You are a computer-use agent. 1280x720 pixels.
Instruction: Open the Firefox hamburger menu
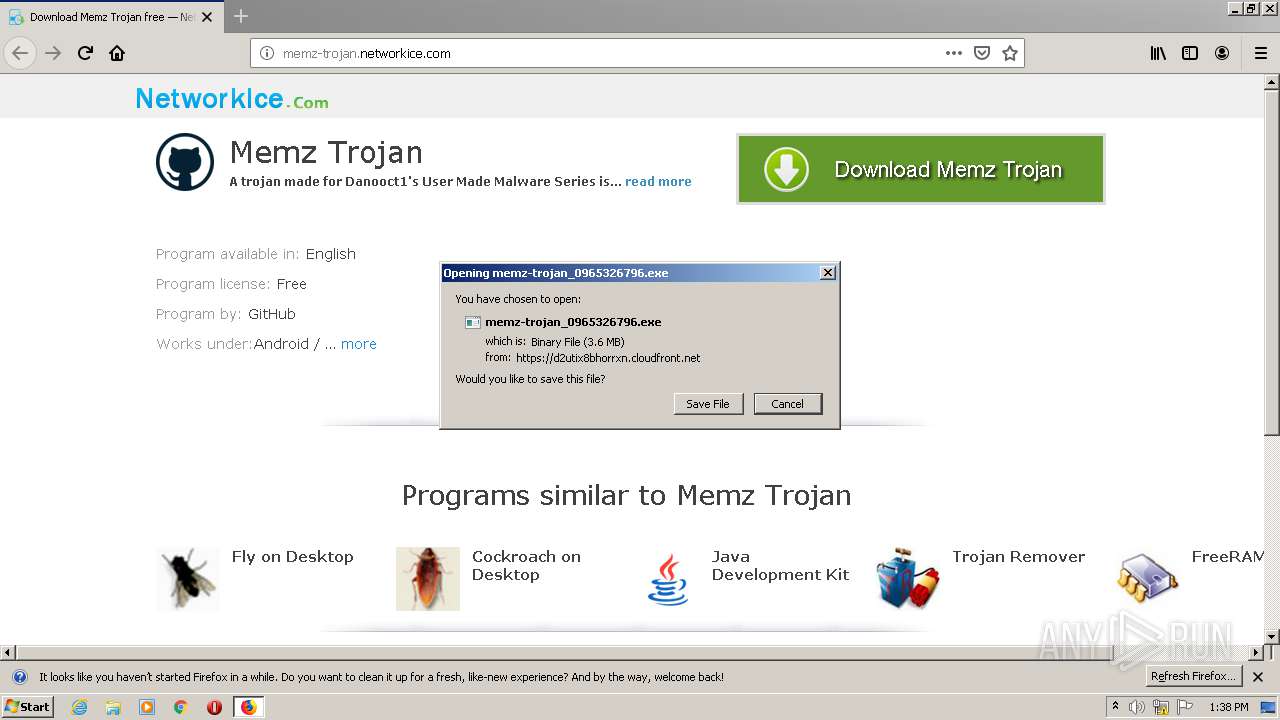tap(1260, 53)
